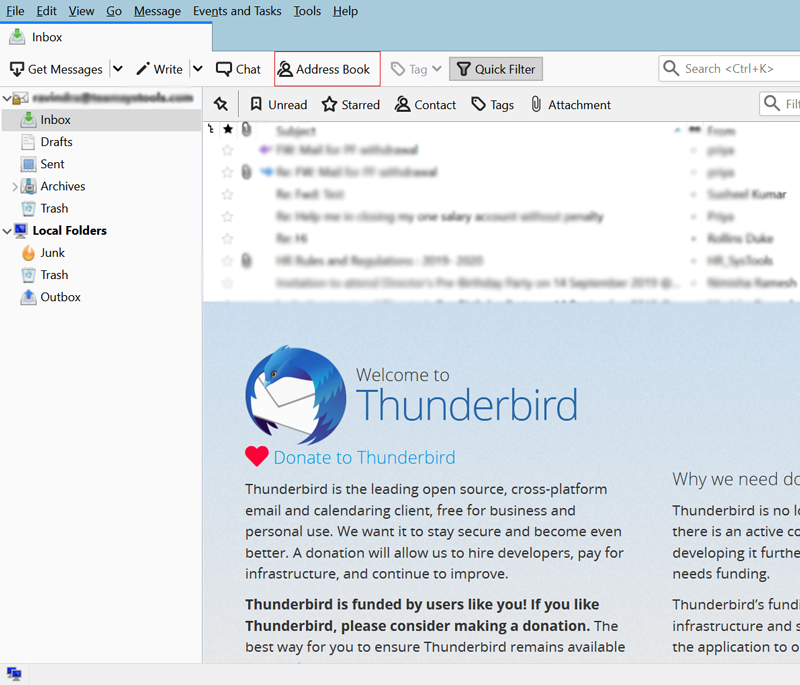Star the HR Rules and Regulations message
The width and height of the screenshot is (800, 685).
[x=228, y=261]
